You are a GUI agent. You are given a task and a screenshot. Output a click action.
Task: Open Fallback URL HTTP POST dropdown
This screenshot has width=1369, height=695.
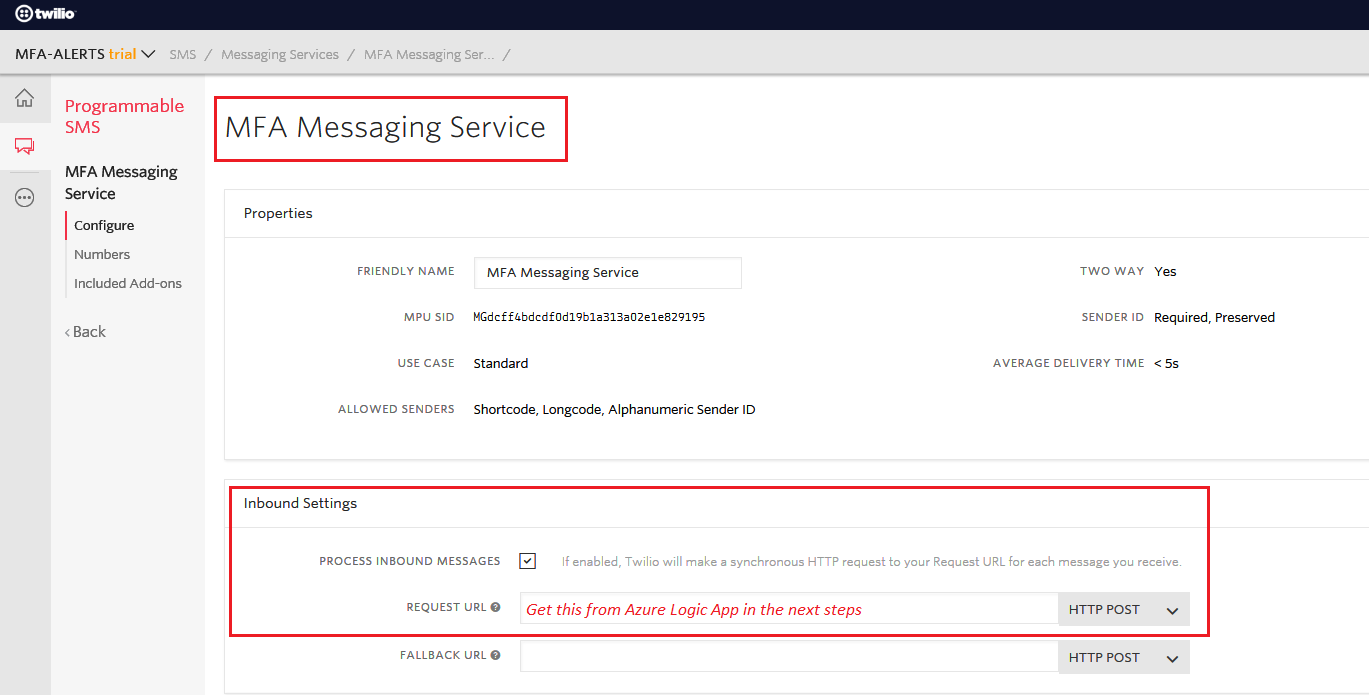(1124, 657)
